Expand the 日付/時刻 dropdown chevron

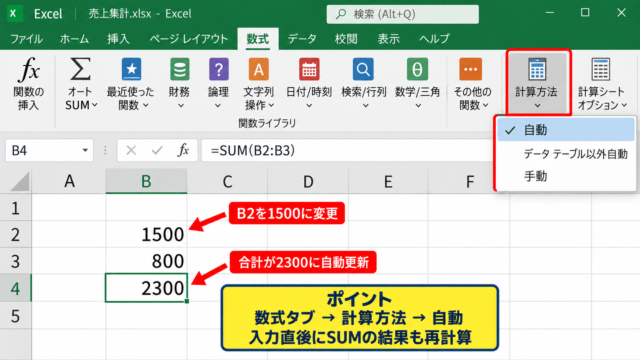coord(309,106)
